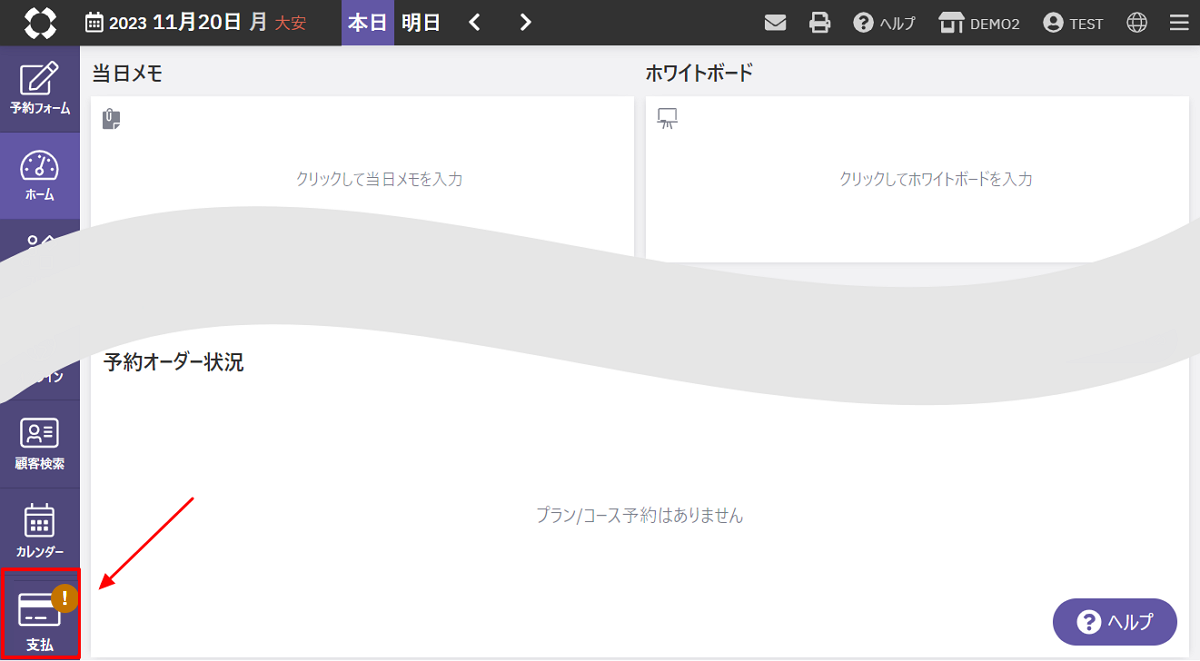Open ホーム in the sidebar
The height and width of the screenshot is (661, 1200).
[x=40, y=177]
